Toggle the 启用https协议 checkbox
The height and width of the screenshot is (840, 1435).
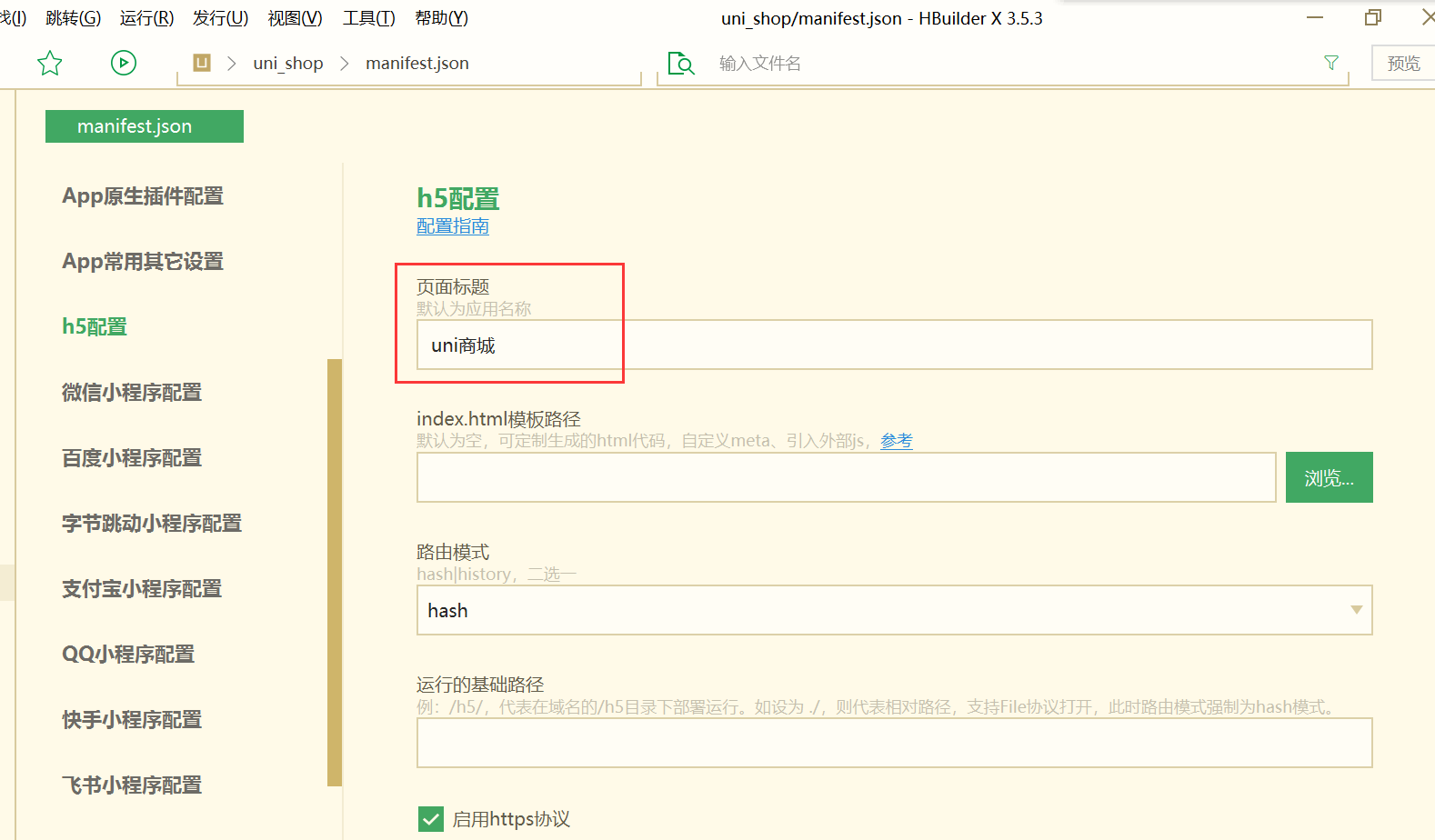(431, 819)
